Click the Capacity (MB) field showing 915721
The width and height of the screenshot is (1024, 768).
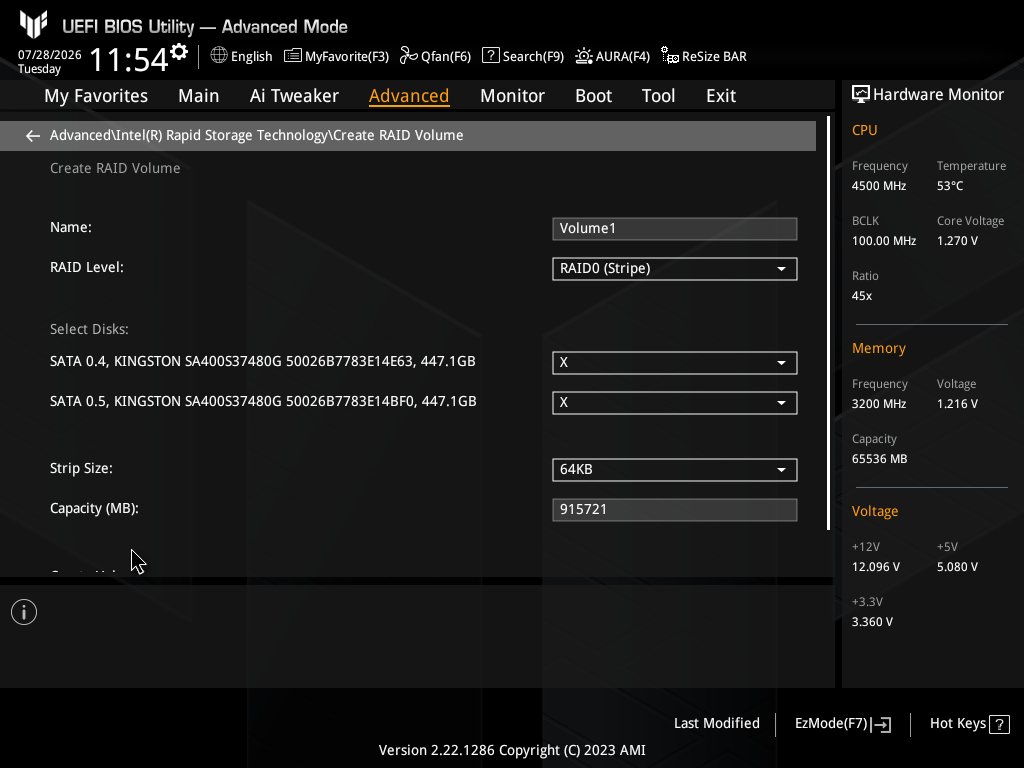675,510
